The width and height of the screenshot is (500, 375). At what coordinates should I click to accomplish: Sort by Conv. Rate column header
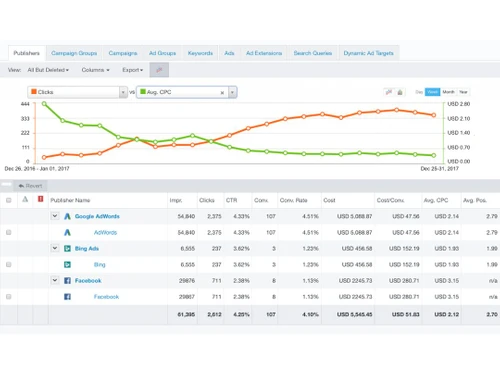(x=293, y=200)
